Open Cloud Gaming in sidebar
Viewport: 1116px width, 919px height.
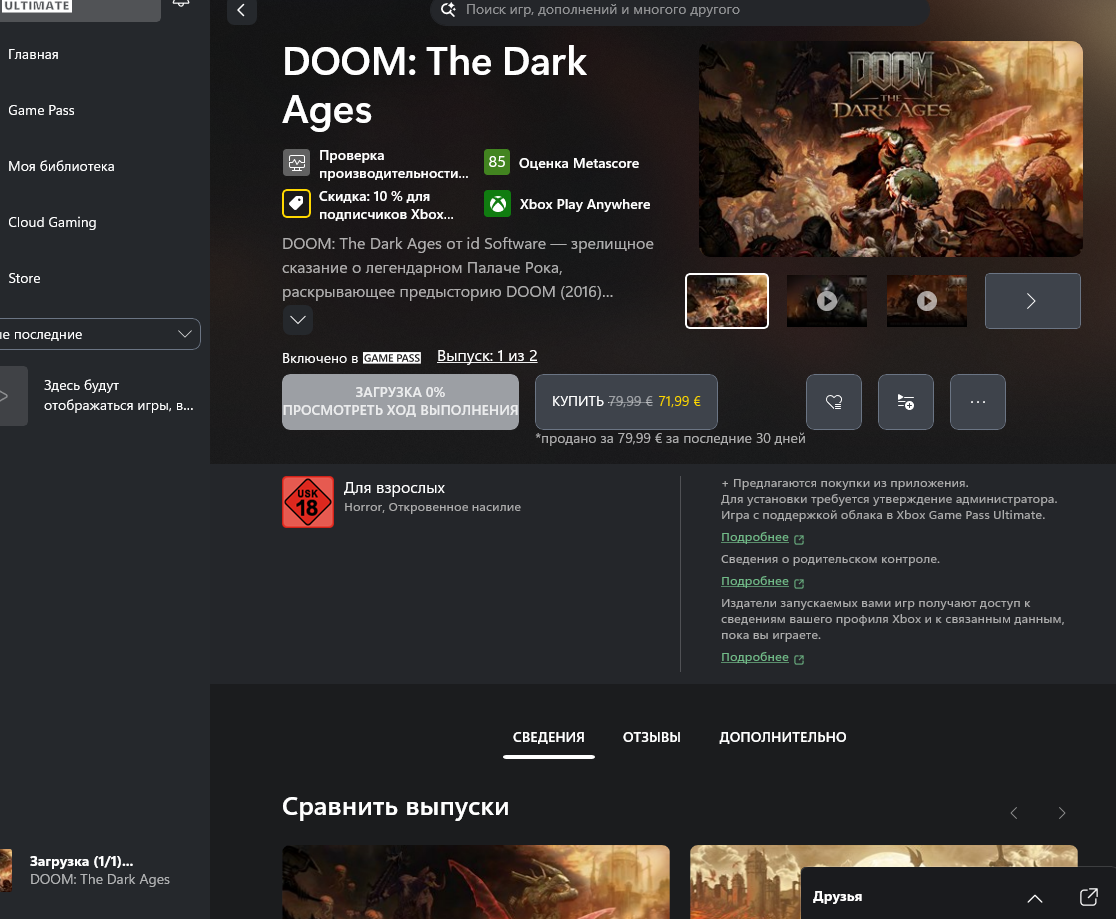click(52, 222)
